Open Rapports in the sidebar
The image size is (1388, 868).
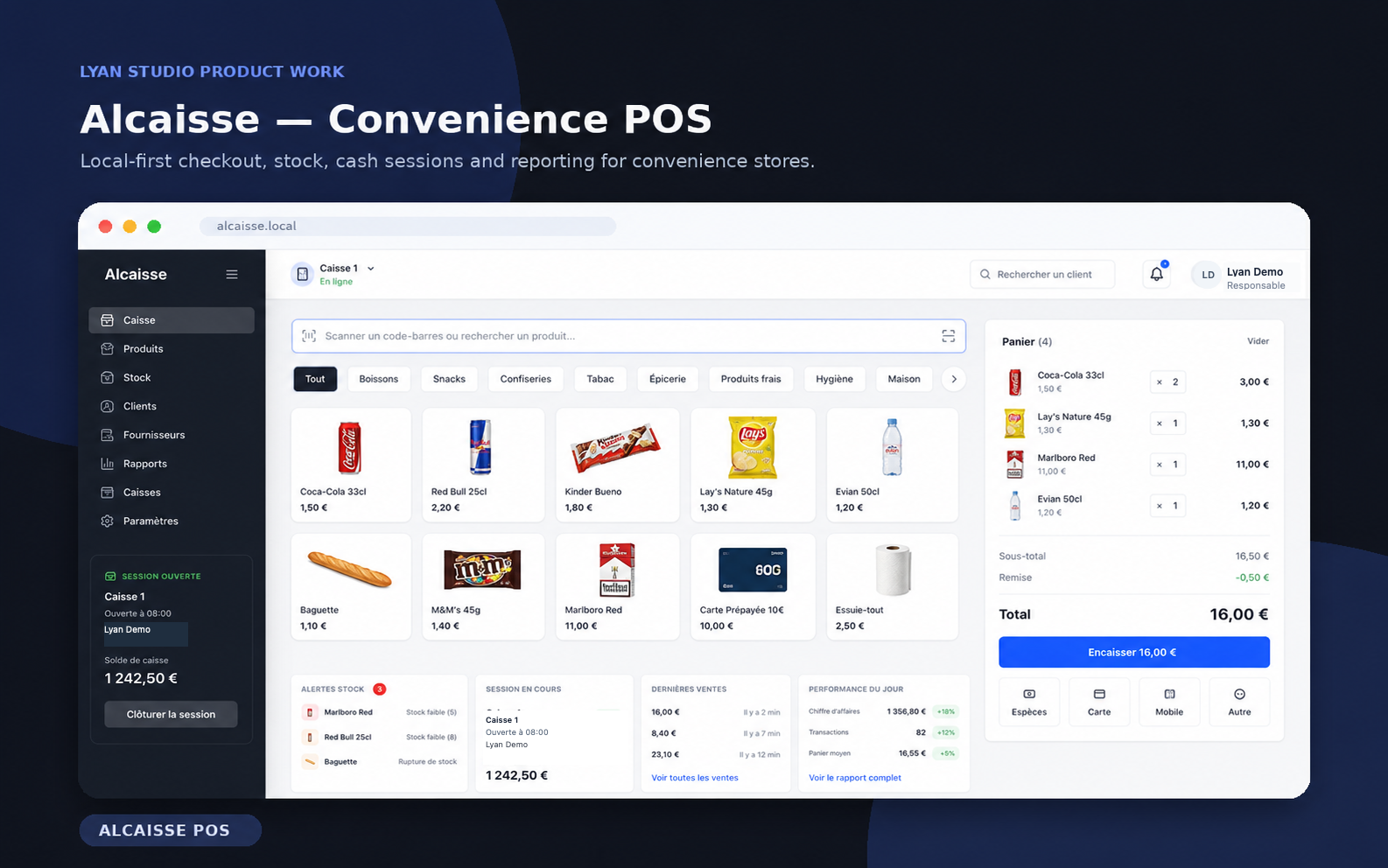pyautogui.click(x=172, y=464)
